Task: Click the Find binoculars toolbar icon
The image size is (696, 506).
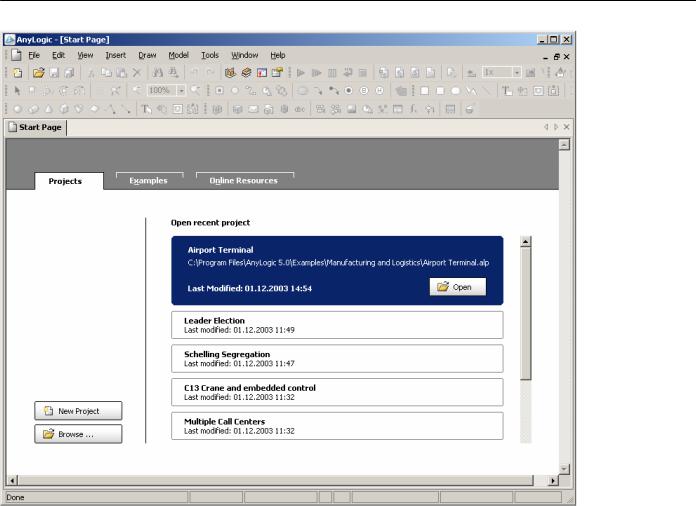Action: [158, 73]
